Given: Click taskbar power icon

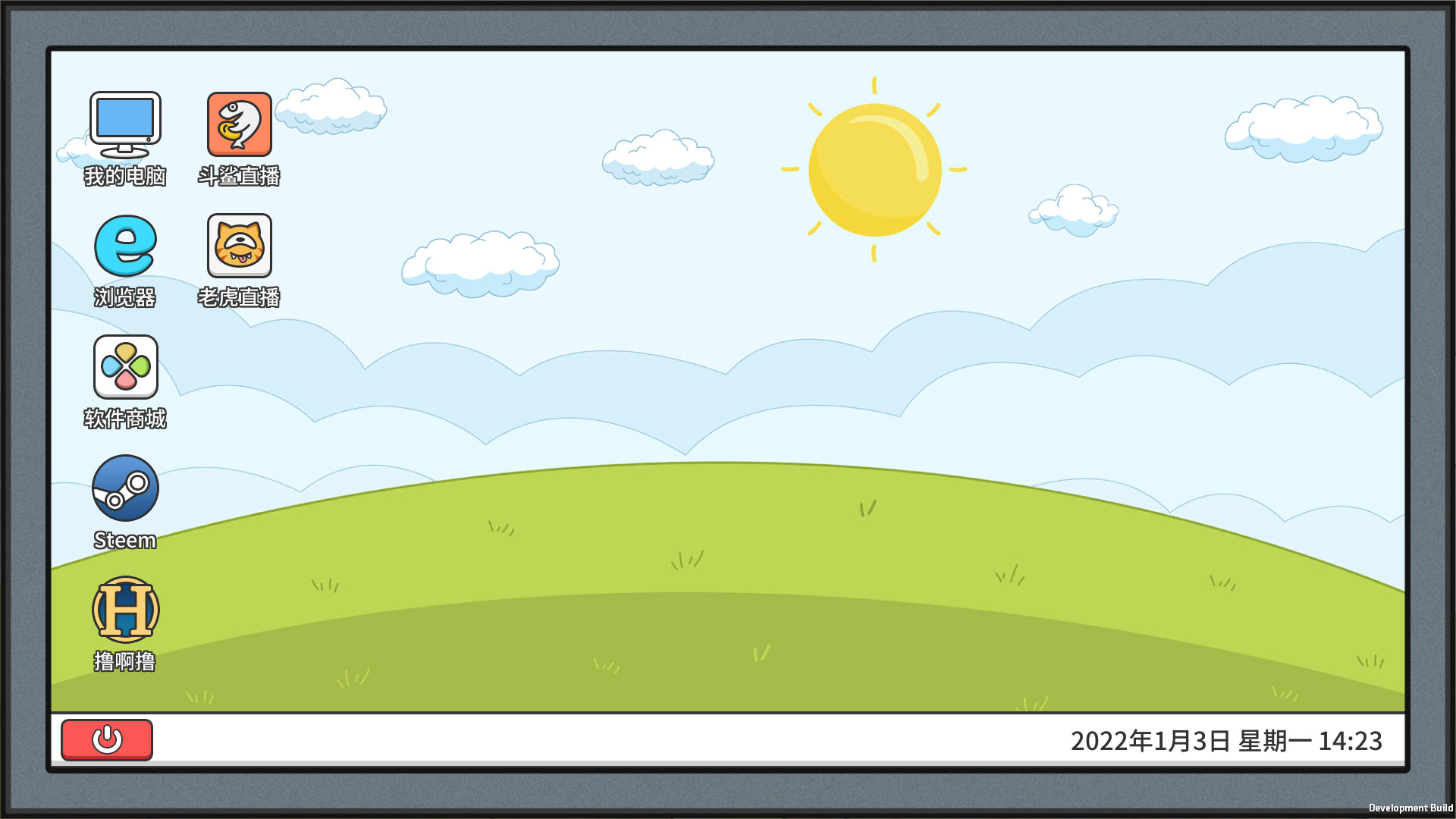Looking at the screenshot, I should [x=106, y=740].
